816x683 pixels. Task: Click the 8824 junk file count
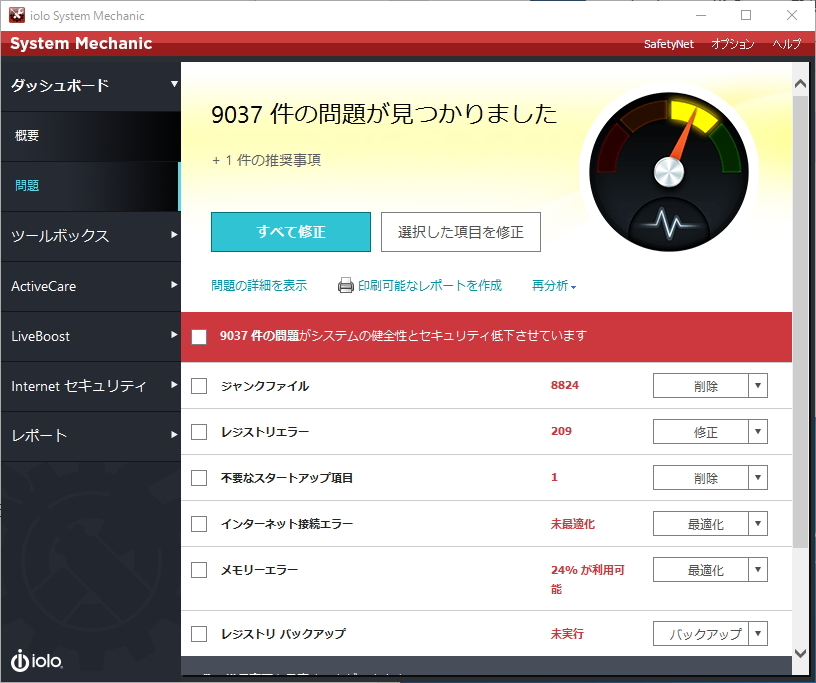tap(565, 385)
